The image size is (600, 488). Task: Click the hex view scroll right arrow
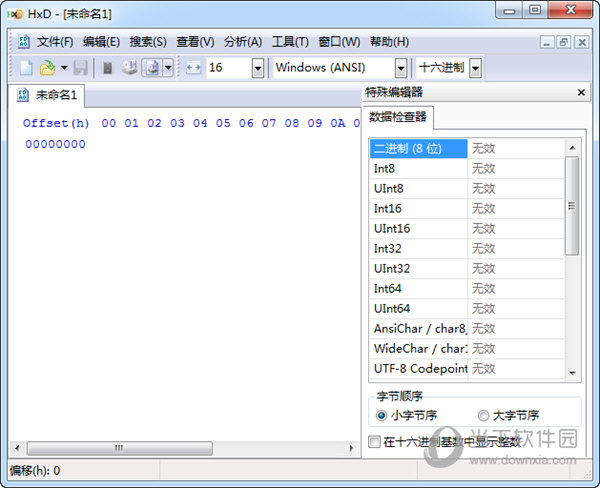coord(351,448)
